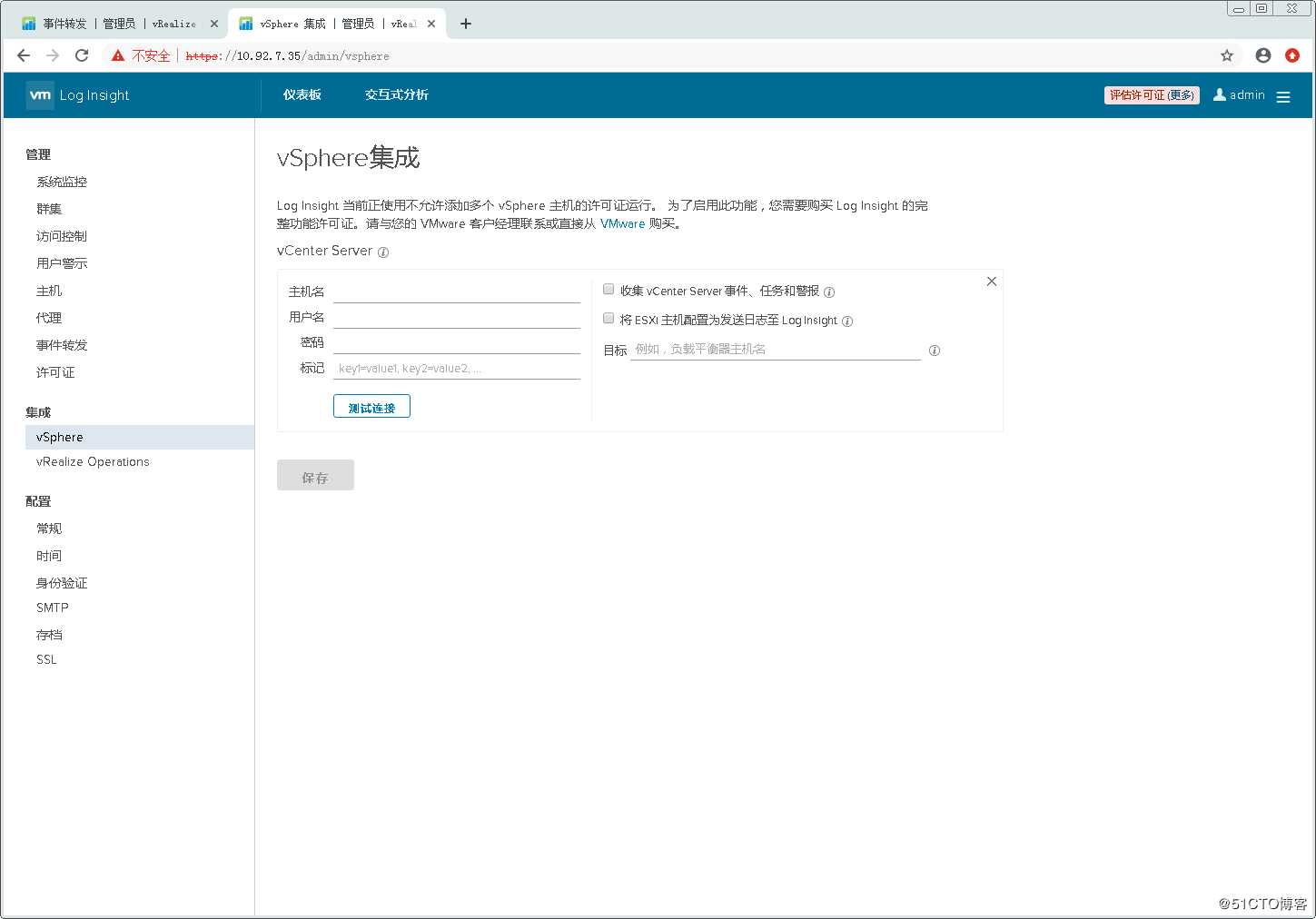
Task: Open 许可证 in the sidebar
Action: tap(55, 372)
